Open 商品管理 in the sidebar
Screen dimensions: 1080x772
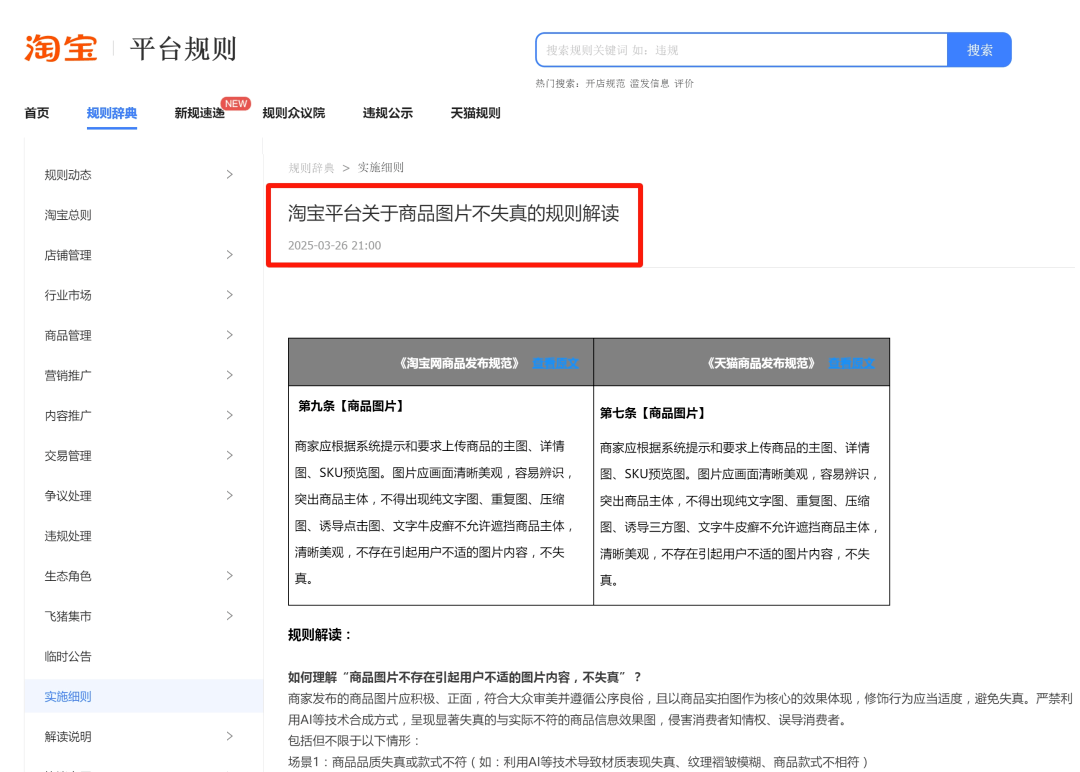pos(68,335)
